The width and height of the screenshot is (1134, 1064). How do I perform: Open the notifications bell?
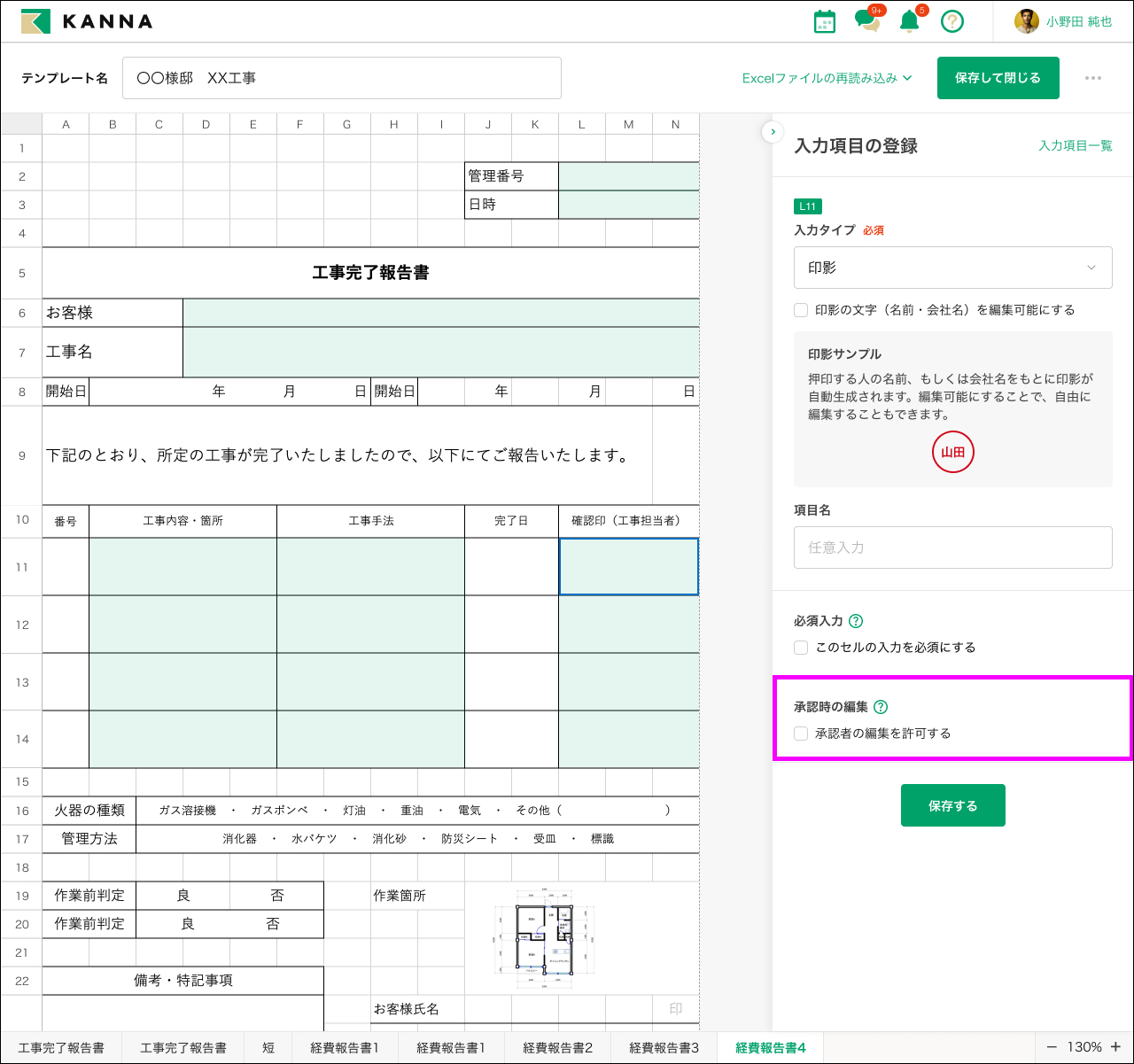[909, 21]
